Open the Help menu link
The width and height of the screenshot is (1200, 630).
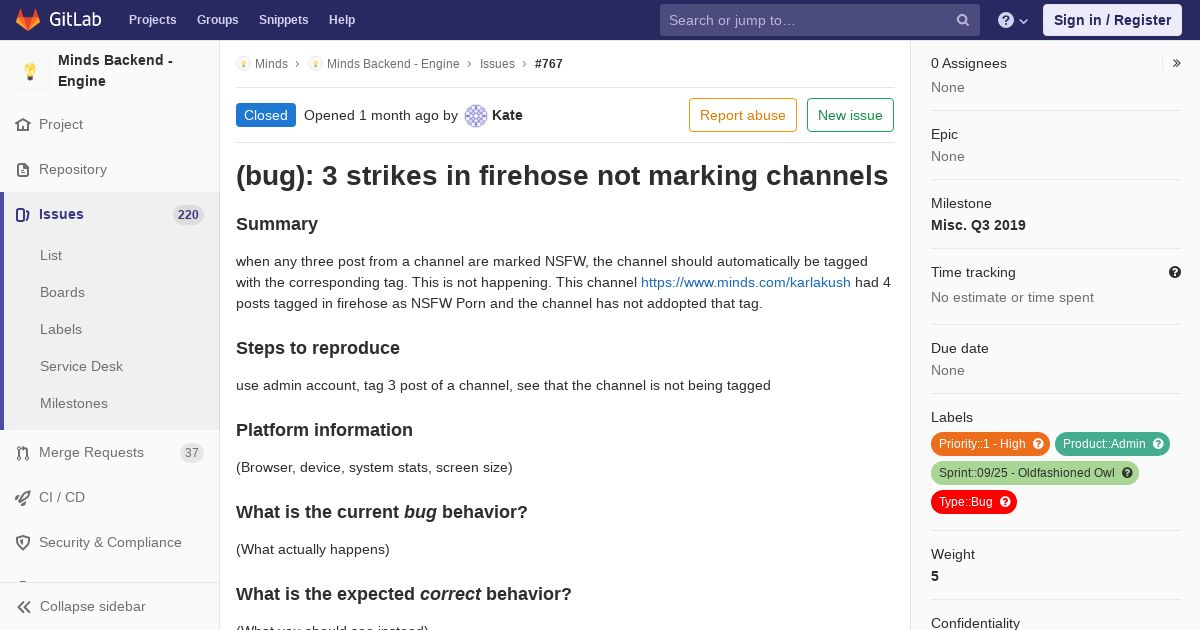click(342, 20)
